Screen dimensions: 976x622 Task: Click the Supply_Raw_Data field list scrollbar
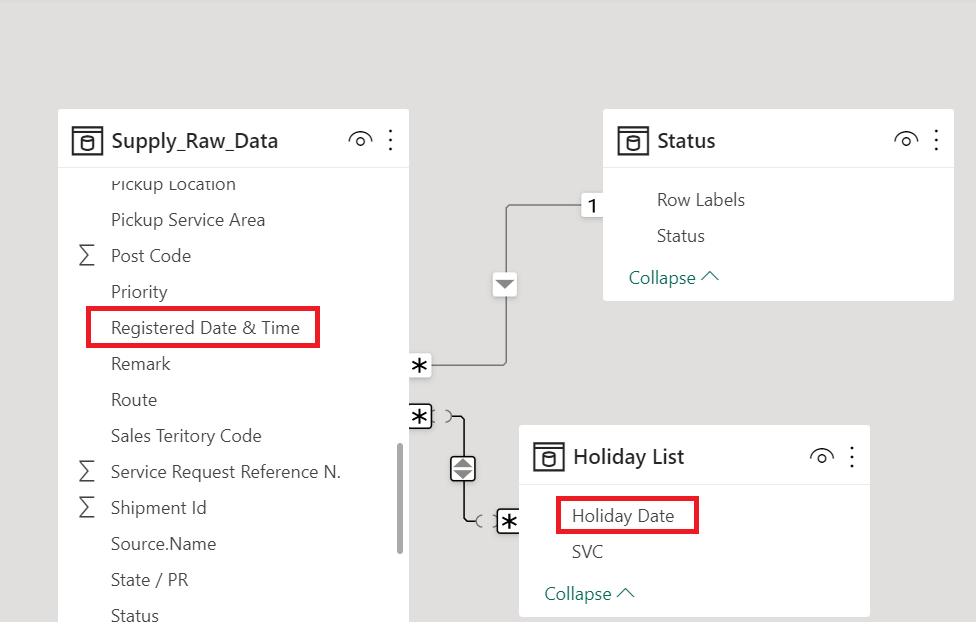(400, 498)
